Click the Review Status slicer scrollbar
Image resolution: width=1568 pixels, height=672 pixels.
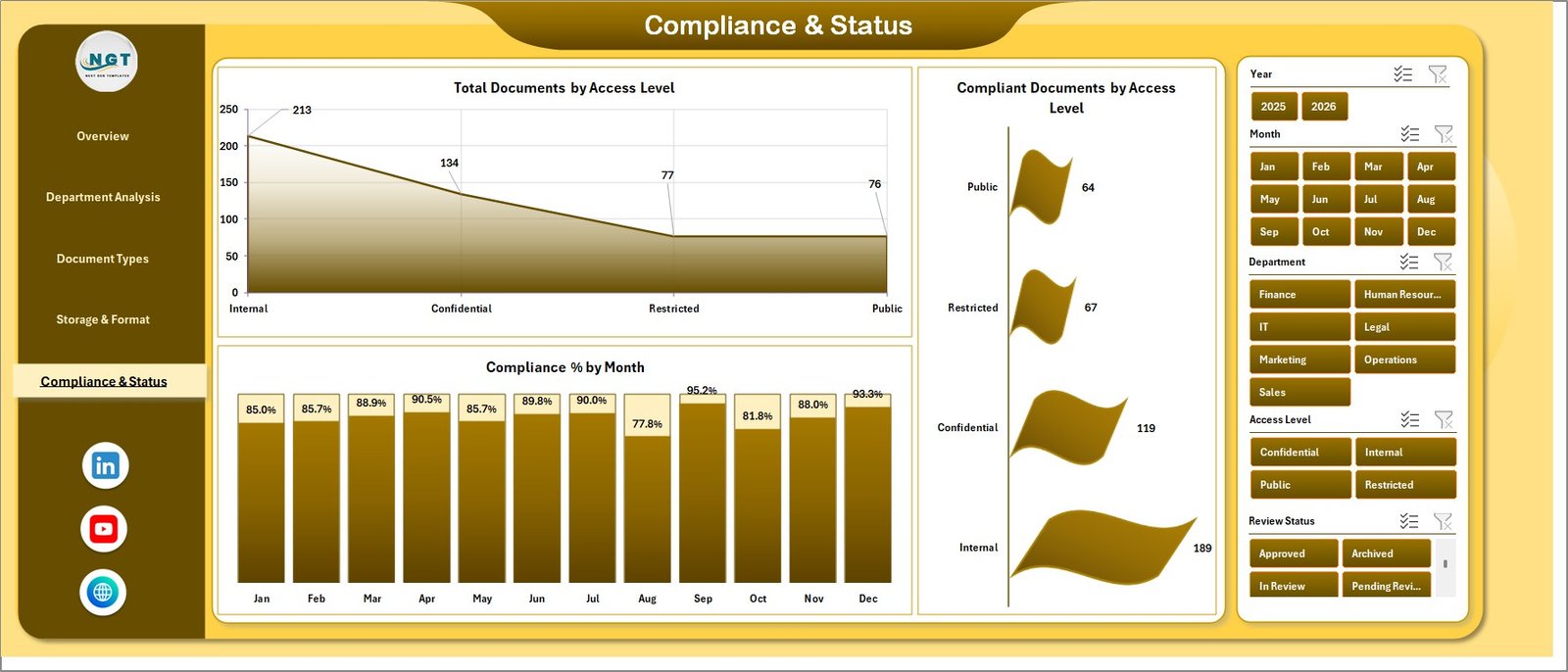(1445, 566)
